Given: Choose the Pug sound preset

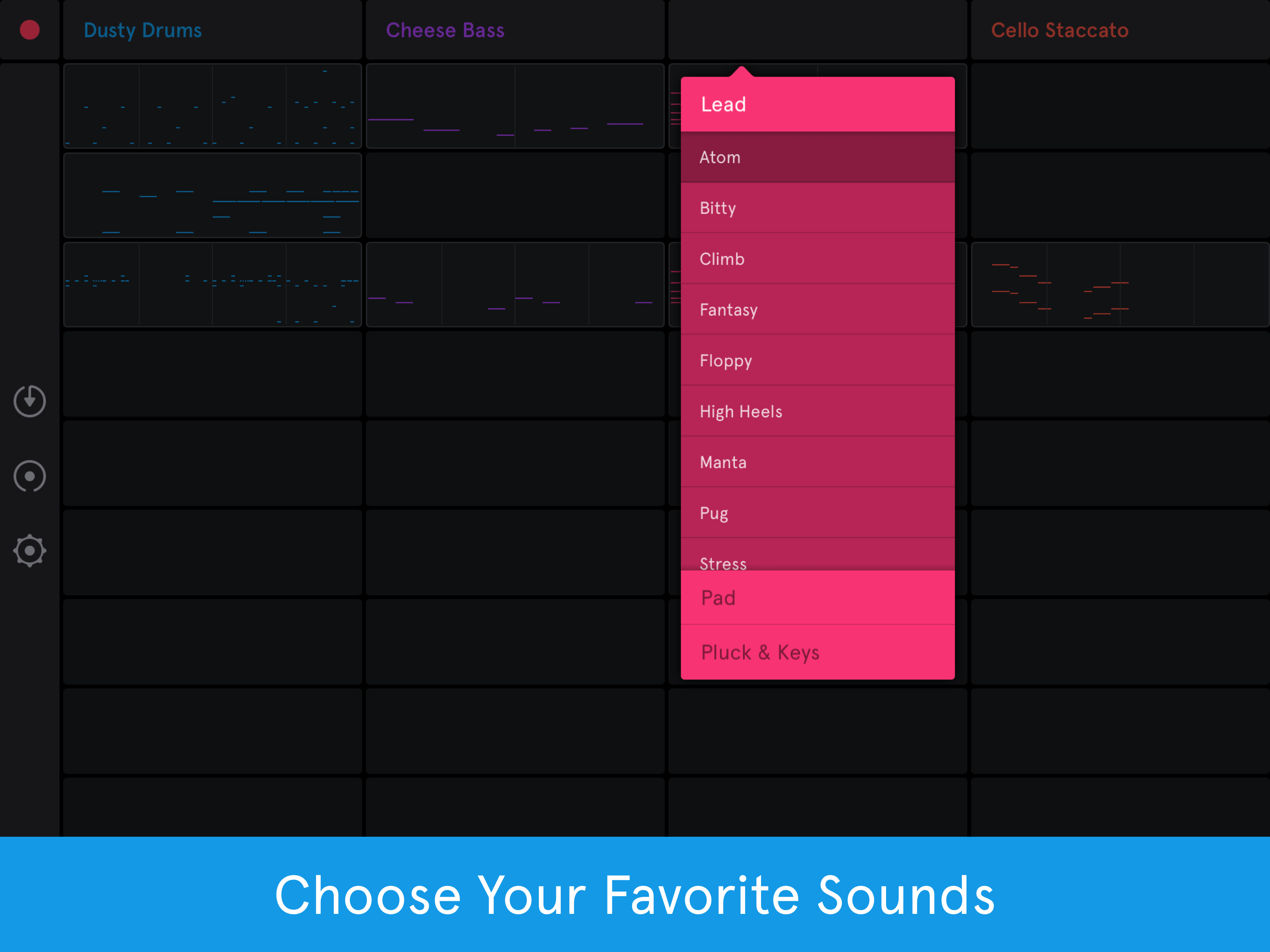Looking at the screenshot, I should (x=817, y=513).
